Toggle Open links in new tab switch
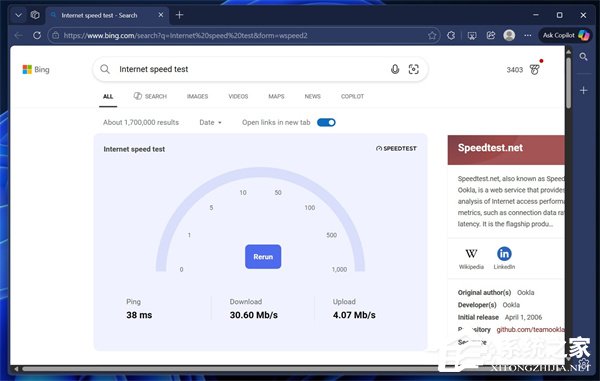Screen dimensions: 600x381 tap(326, 122)
